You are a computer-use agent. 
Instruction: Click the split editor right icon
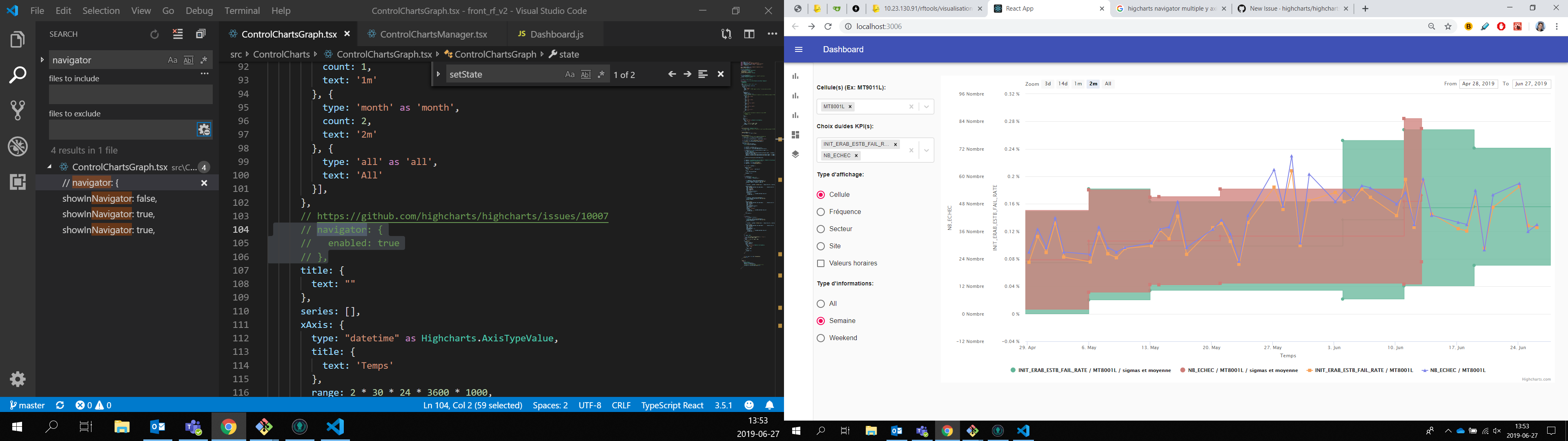749,35
